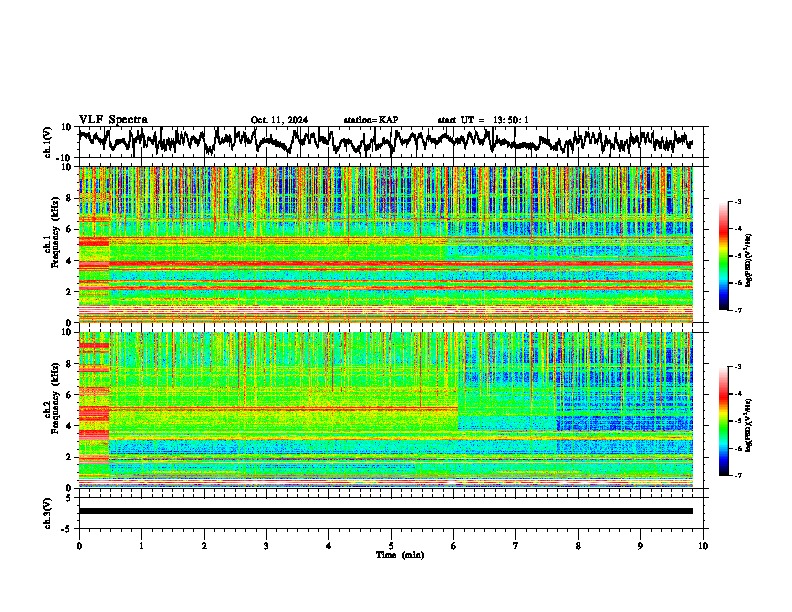The height and width of the screenshot is (612, 792).
Task: Click tick label 2 on the Time axis
Action: click(204, 546)
